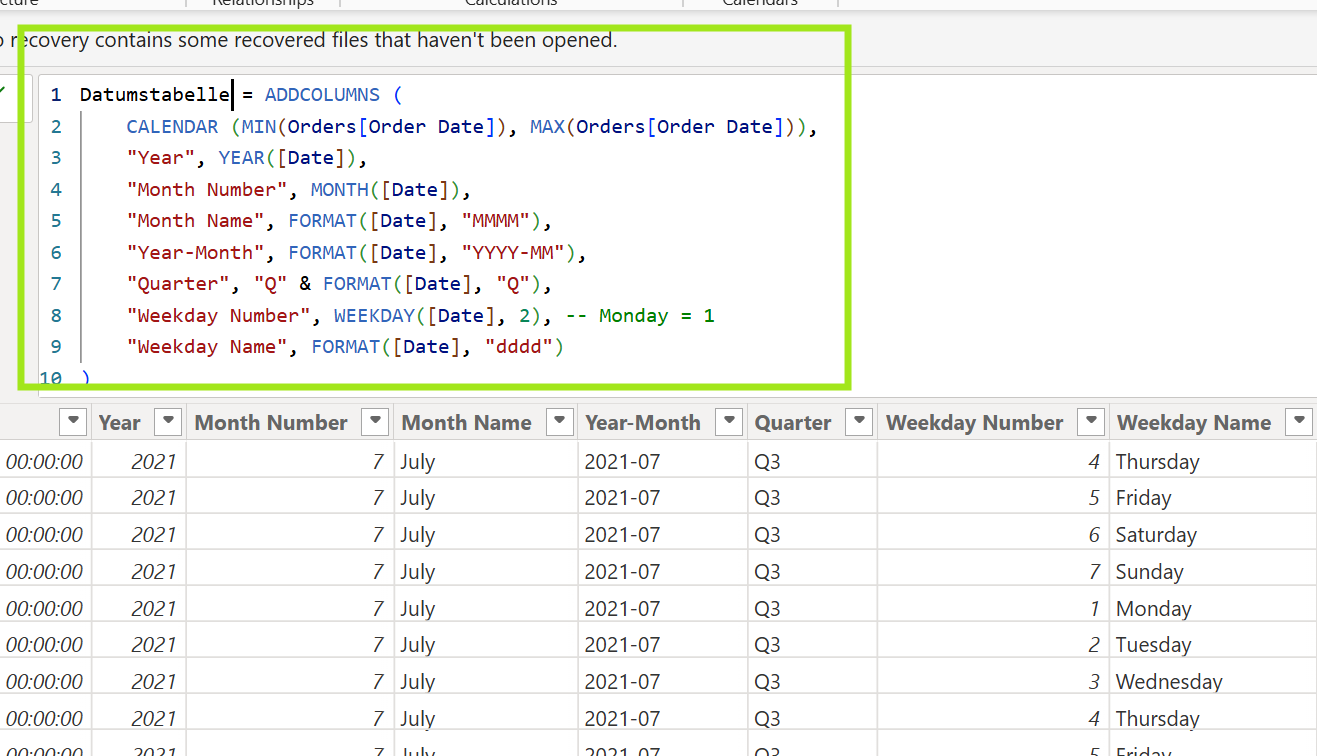
Task: Select the Month Name column header
Action: [466, 423]
